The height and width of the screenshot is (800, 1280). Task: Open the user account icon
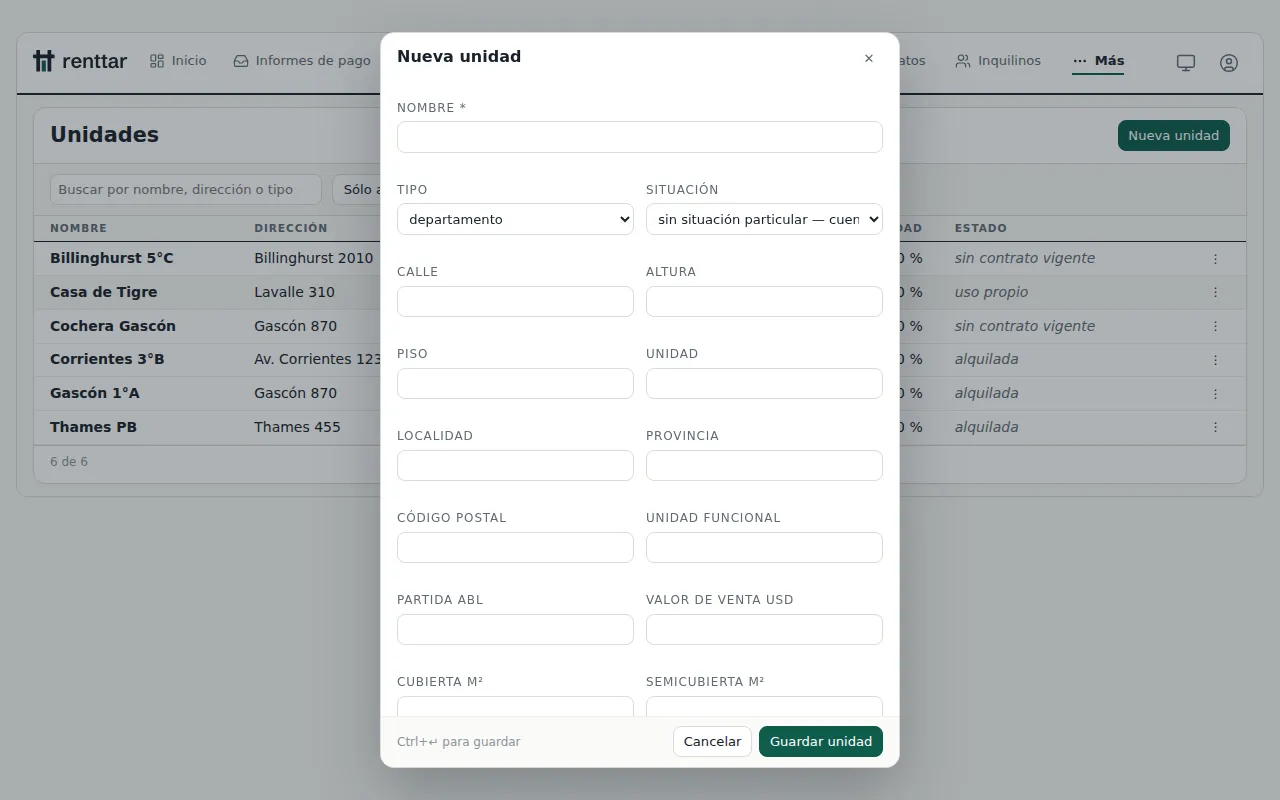pyautogui.click(x=1229, y=62)
